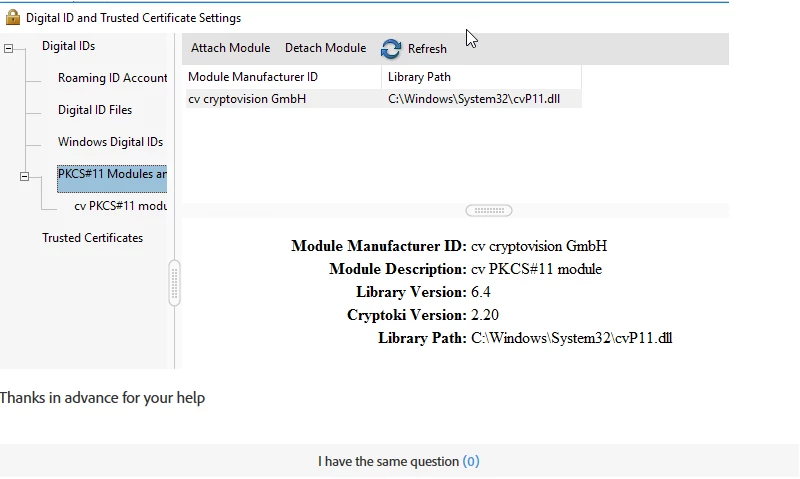The image size is (800, 479).
Task: Collapse the Digital IDs tree node
Action: [9, 48]
